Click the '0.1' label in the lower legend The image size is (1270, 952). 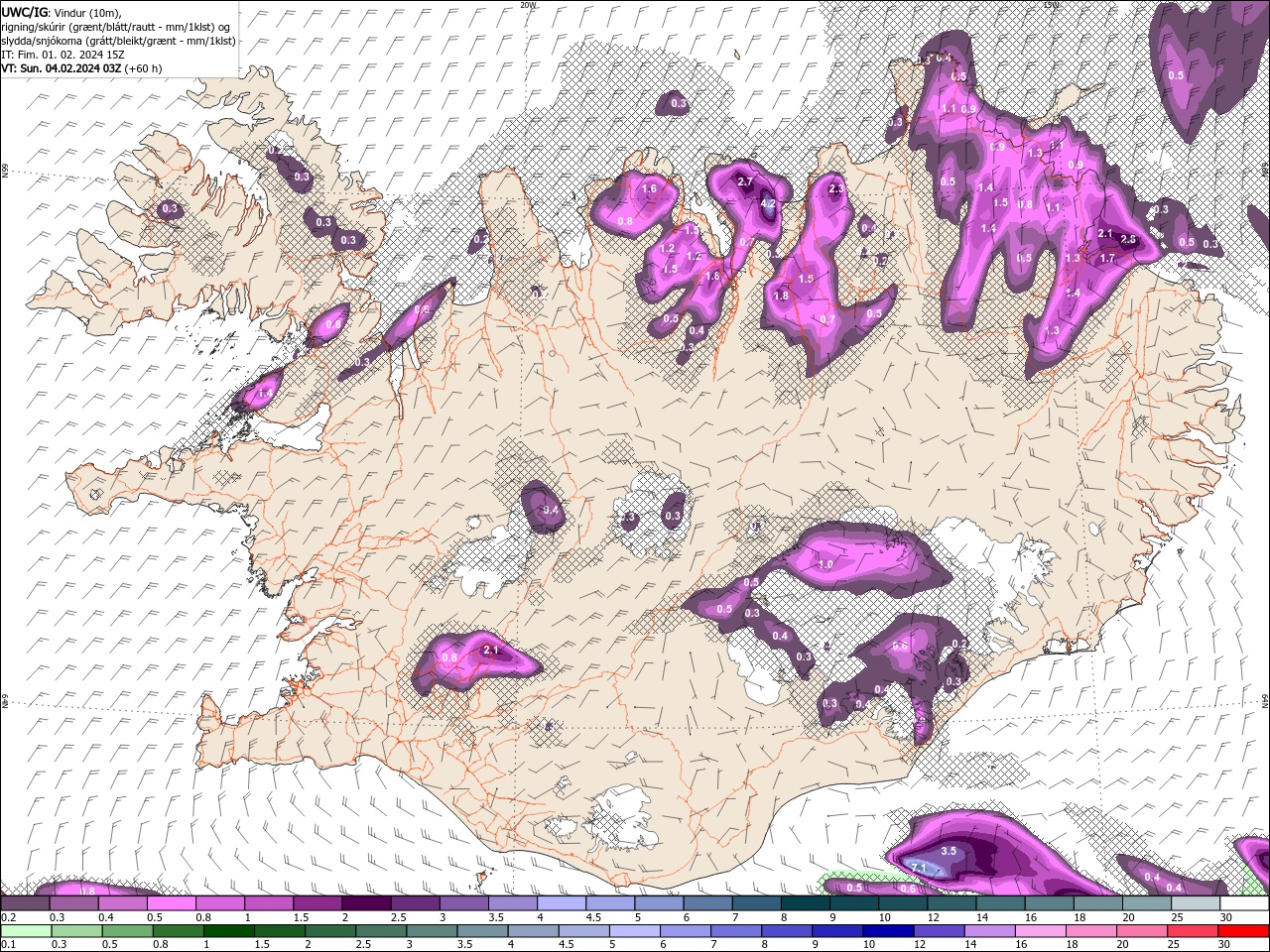(x=8, y=945)
